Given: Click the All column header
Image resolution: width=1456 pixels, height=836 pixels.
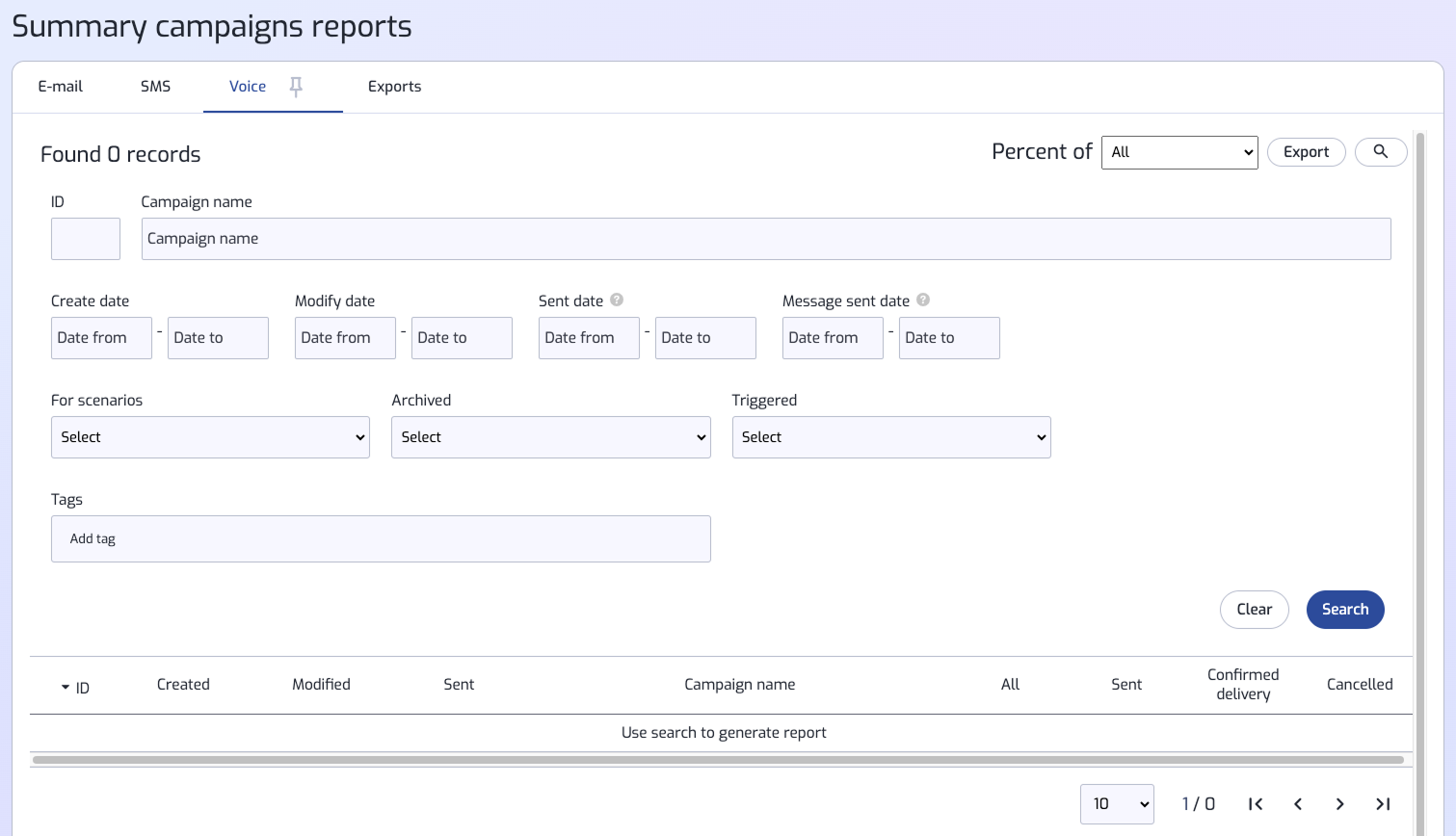Looking at the screenshot, I should pos(1010,685).
